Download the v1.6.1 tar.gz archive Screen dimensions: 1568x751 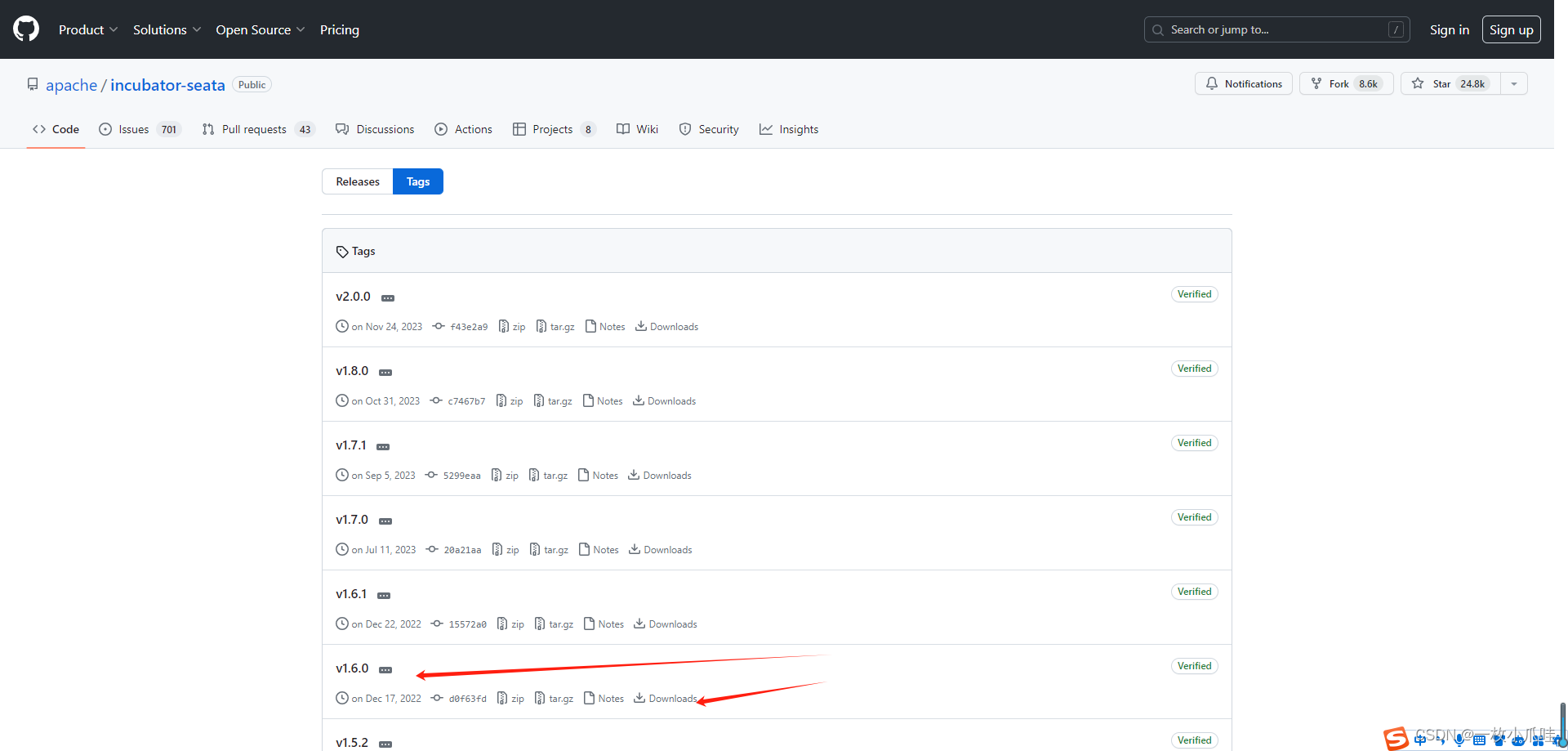point(554,624)
